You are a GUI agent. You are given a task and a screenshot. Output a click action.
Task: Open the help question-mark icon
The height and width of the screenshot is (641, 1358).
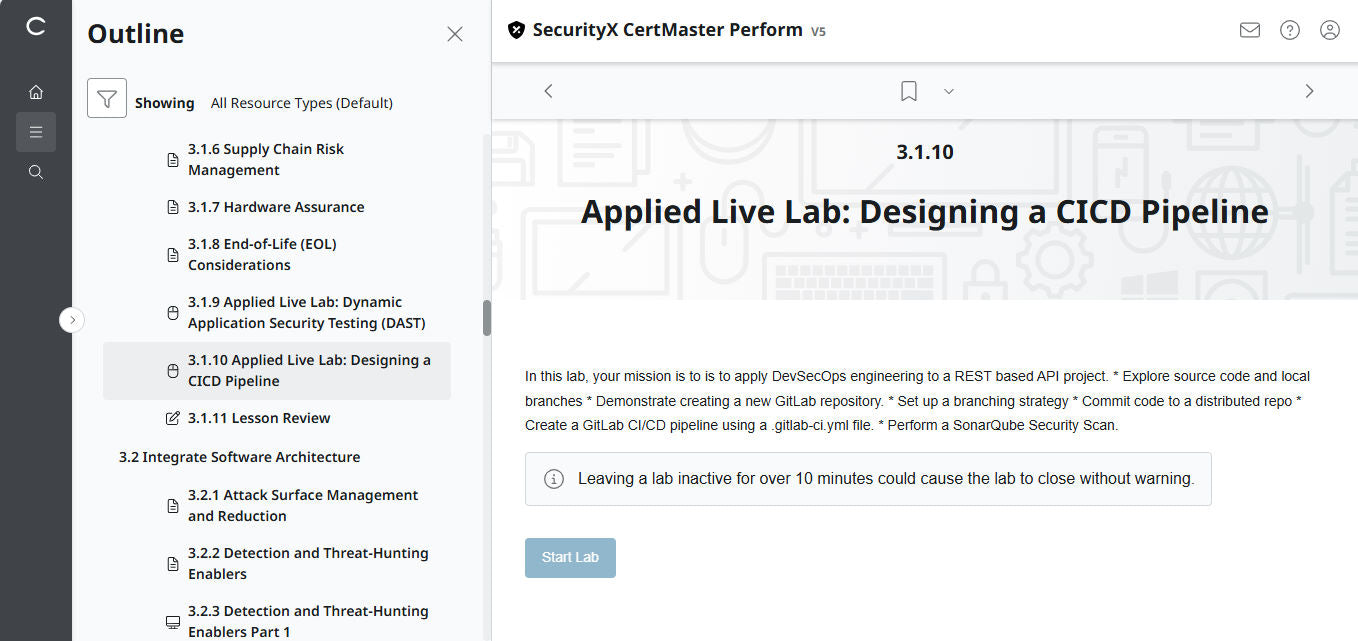tap(1289, 30)
